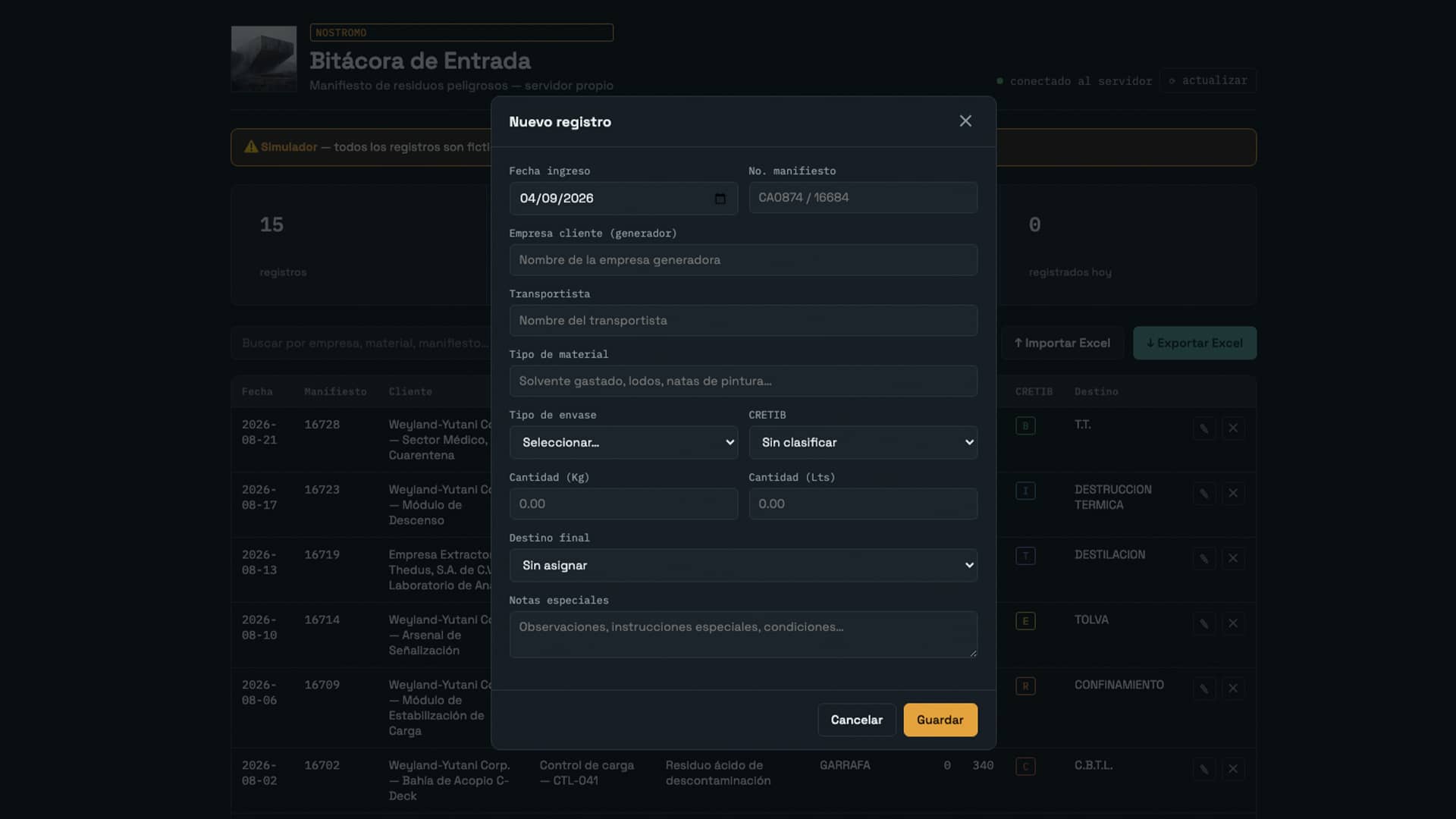
Task: Click actualizar refresh button
Action: (1208, 80)
